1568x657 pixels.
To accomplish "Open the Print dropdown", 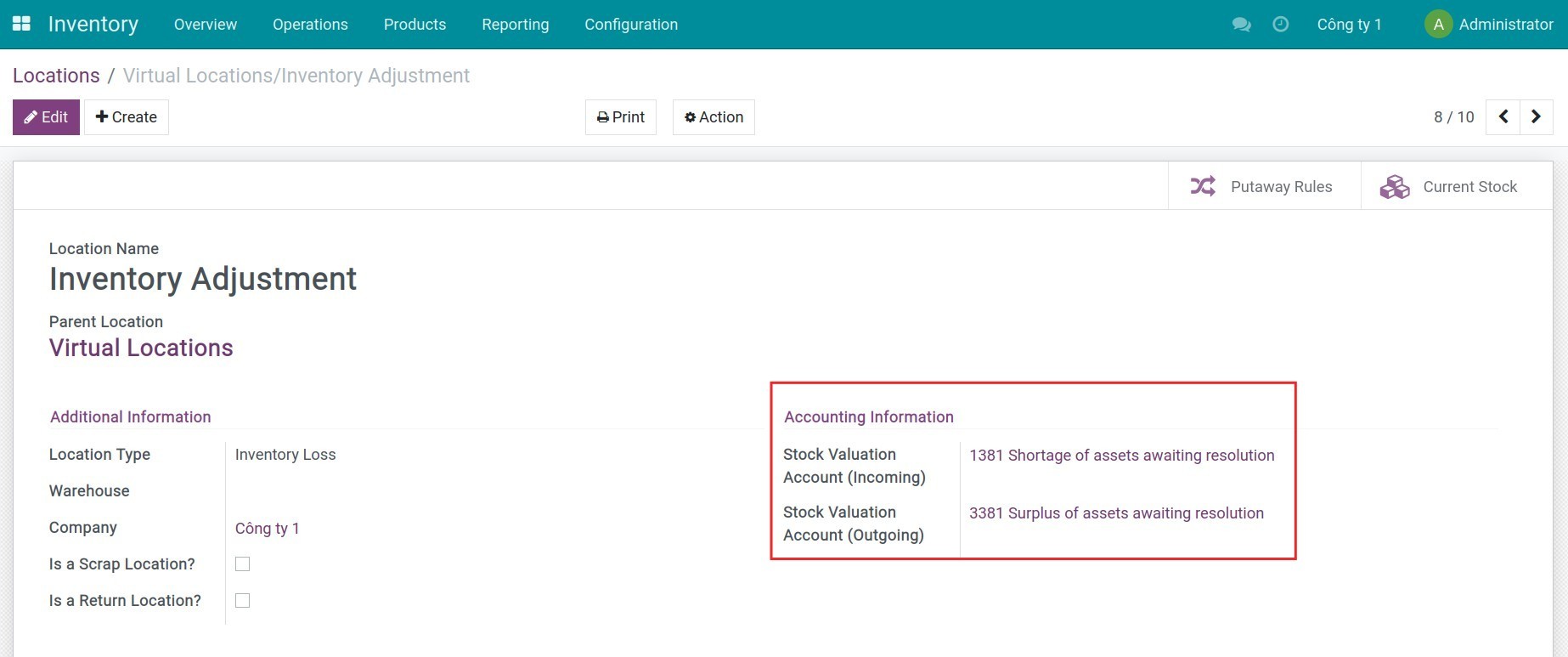I will pos(620,117).
